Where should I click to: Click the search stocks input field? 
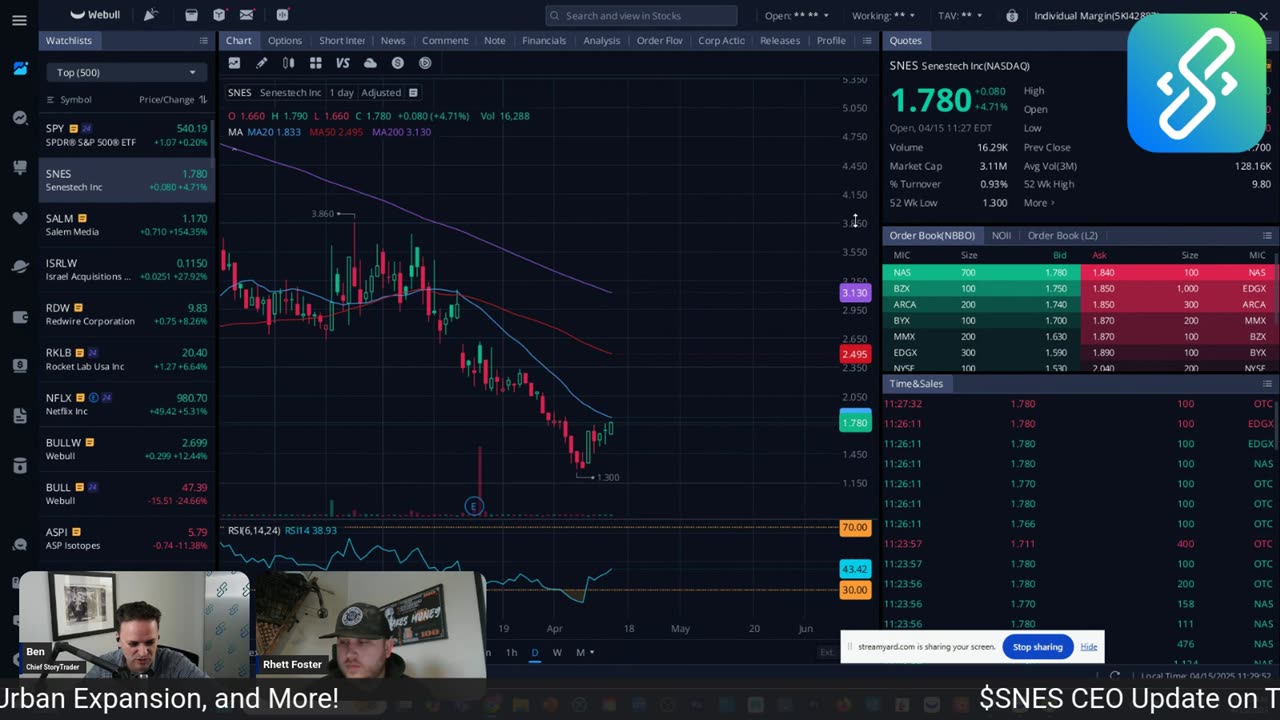pyautogui.click(x=641, y=15)
